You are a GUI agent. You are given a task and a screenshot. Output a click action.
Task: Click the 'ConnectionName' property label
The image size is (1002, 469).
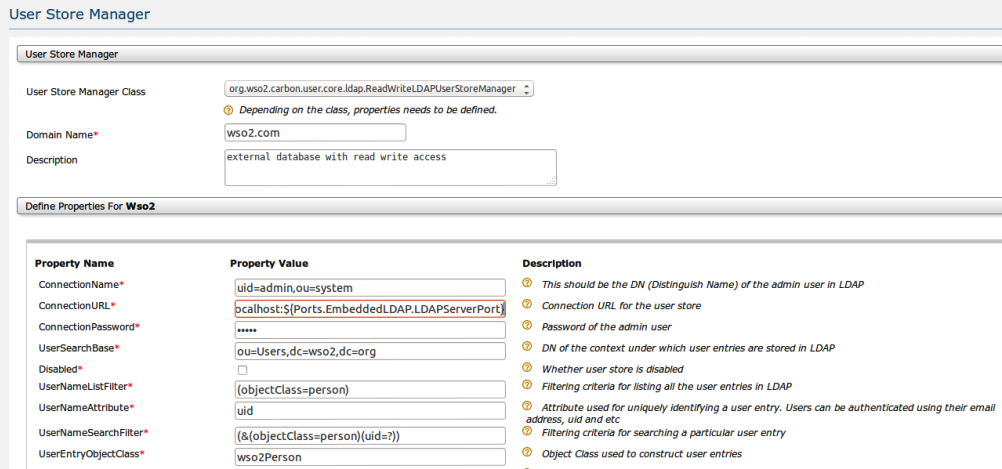tap(79, 284)
